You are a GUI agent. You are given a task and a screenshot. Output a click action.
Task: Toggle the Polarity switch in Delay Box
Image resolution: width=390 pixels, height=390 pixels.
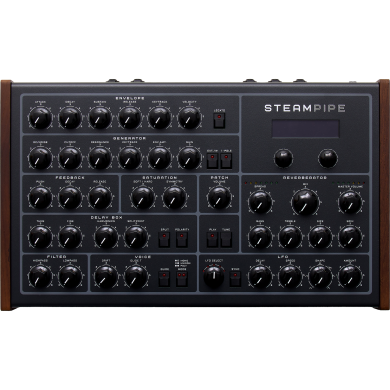[182, 240]
